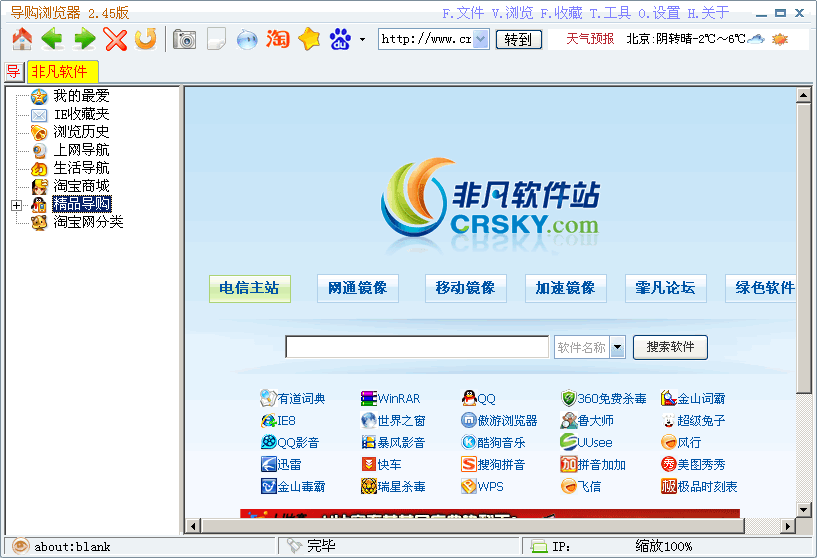
Task: Click the blue round face icon
Action: 247,40
